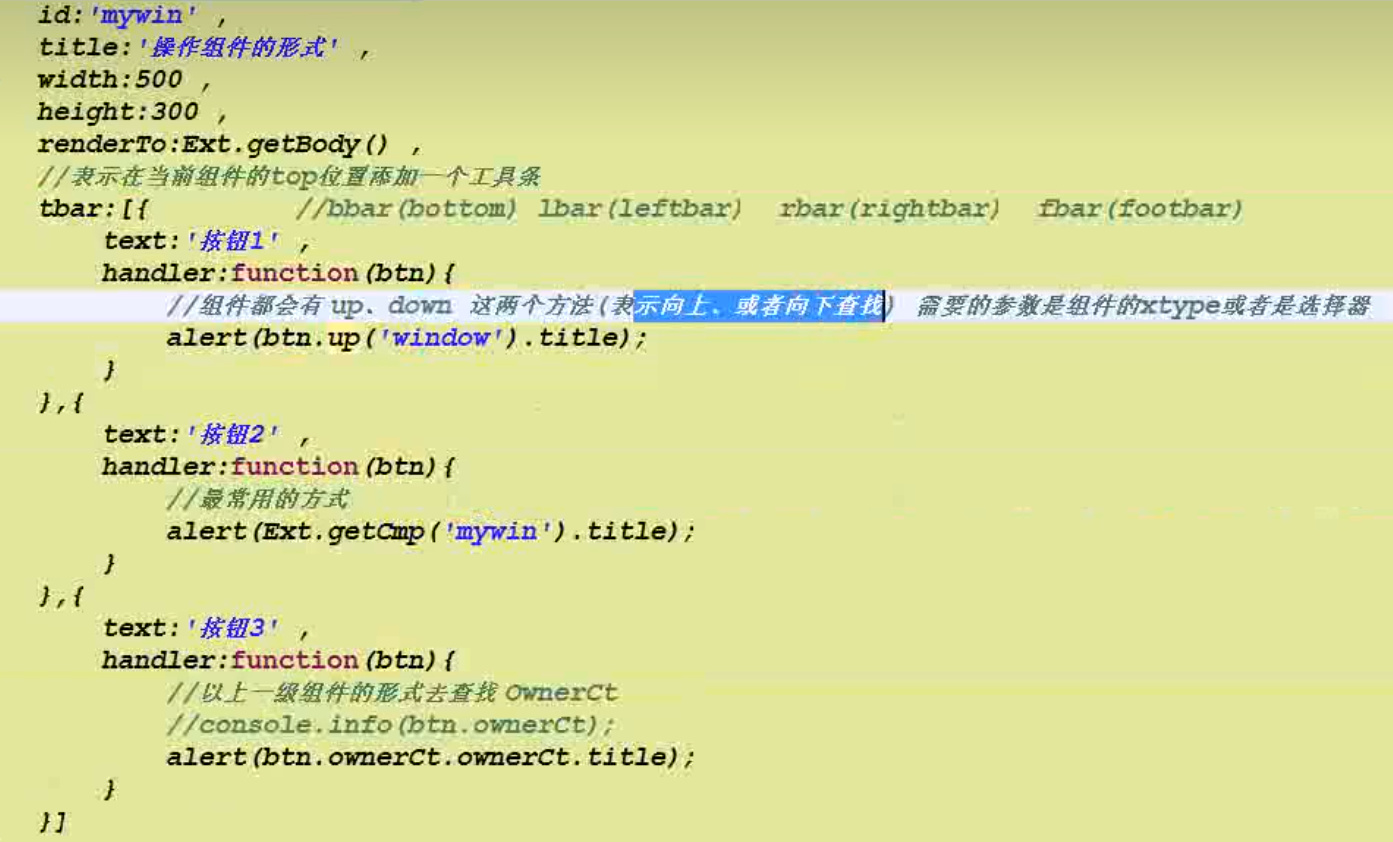Click the 需要的参数是组件的xtype或者是选择器 comment
Viewport: 1393px width, 842px height.
click(1143, 306)
